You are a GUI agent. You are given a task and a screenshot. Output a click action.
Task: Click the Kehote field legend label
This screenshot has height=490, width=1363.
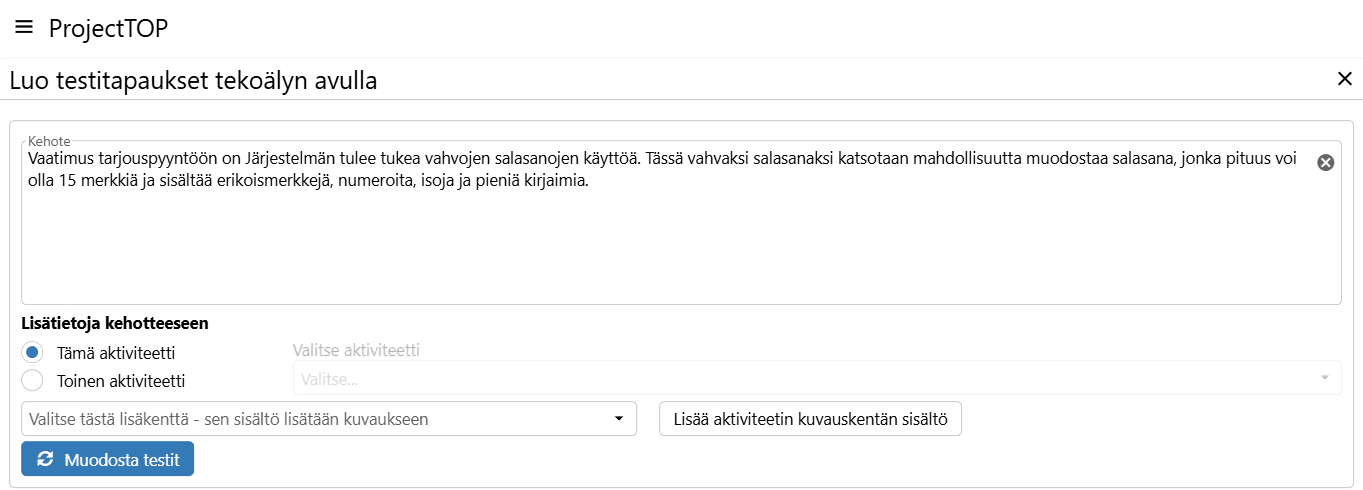click(49, 141)
